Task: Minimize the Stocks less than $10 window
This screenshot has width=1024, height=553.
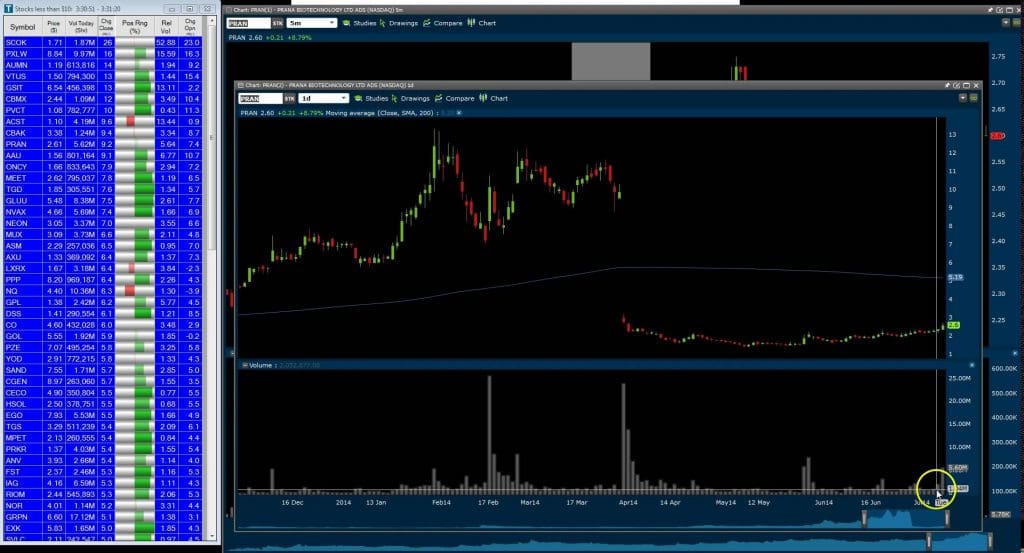Action: point(171,9)
